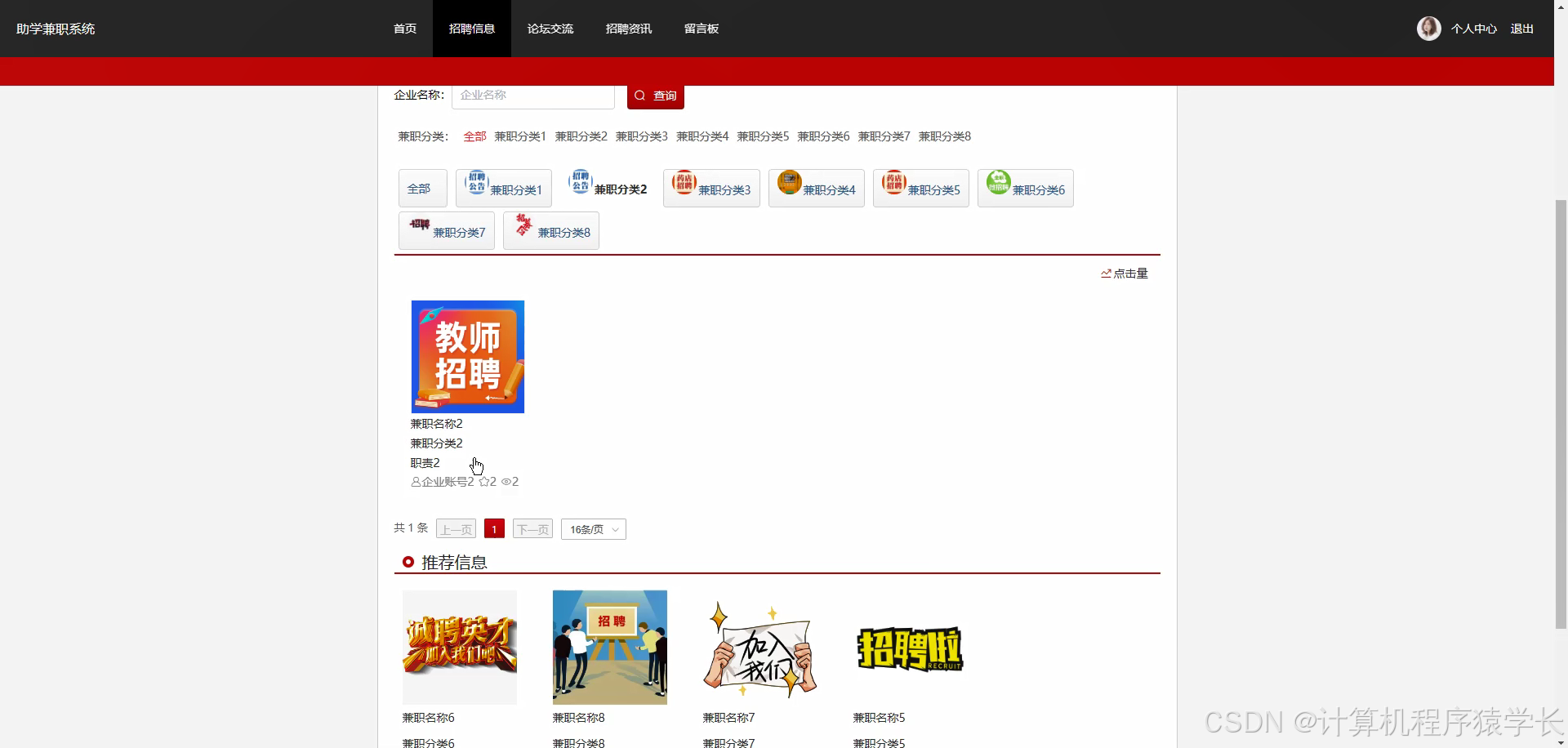The height and width of the screenshot is (748, 1568).
Task: Open 招聘资讯 navigation tab
Action: 629,29
